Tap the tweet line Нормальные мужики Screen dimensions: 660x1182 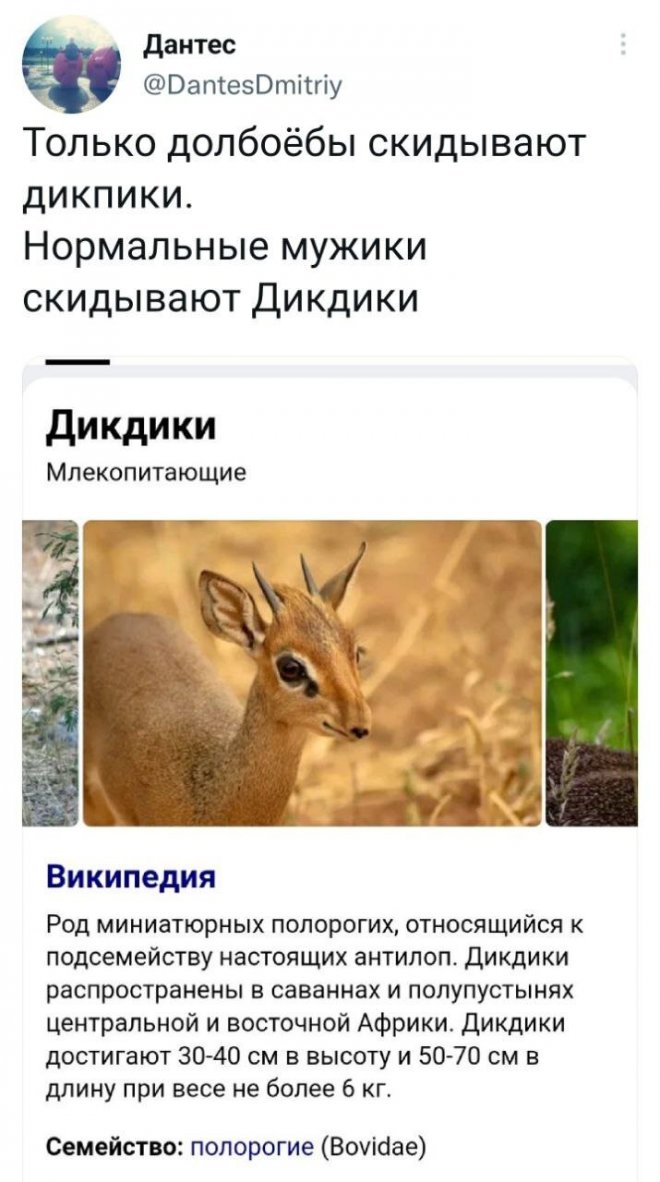click(x=225, y=248)
